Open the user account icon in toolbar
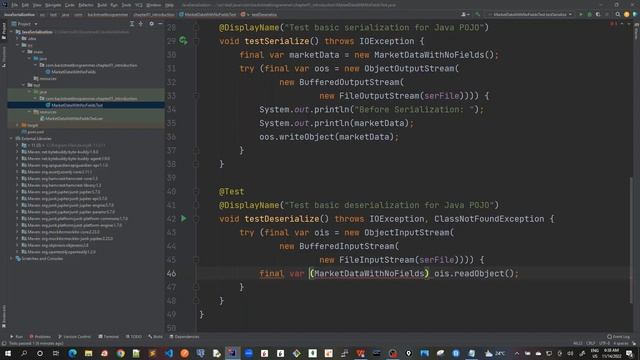The image size is (640, 360). (464, 14)
